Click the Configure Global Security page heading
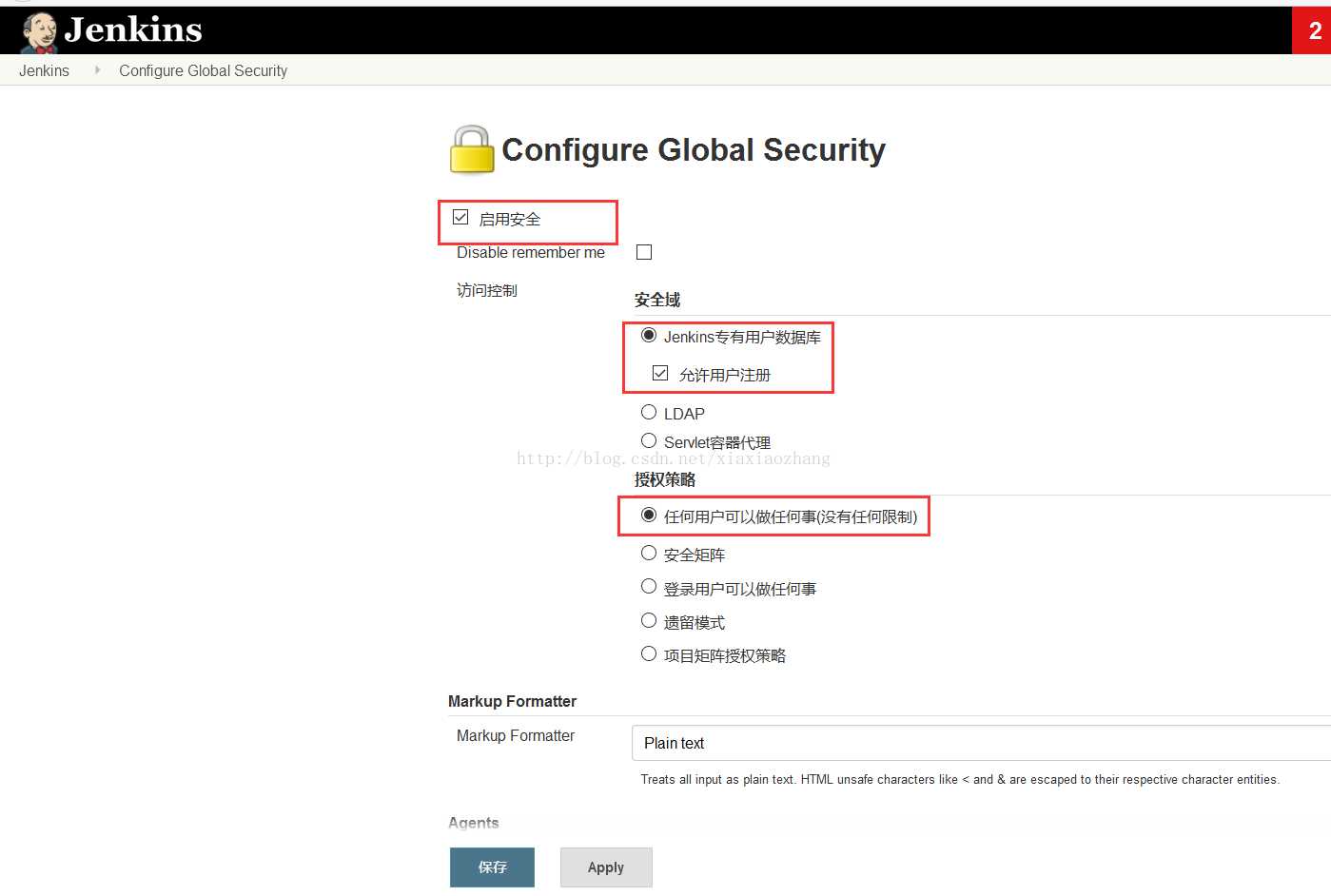Image resolution: width=1331 pixels, height=896 pixels. 694,150
